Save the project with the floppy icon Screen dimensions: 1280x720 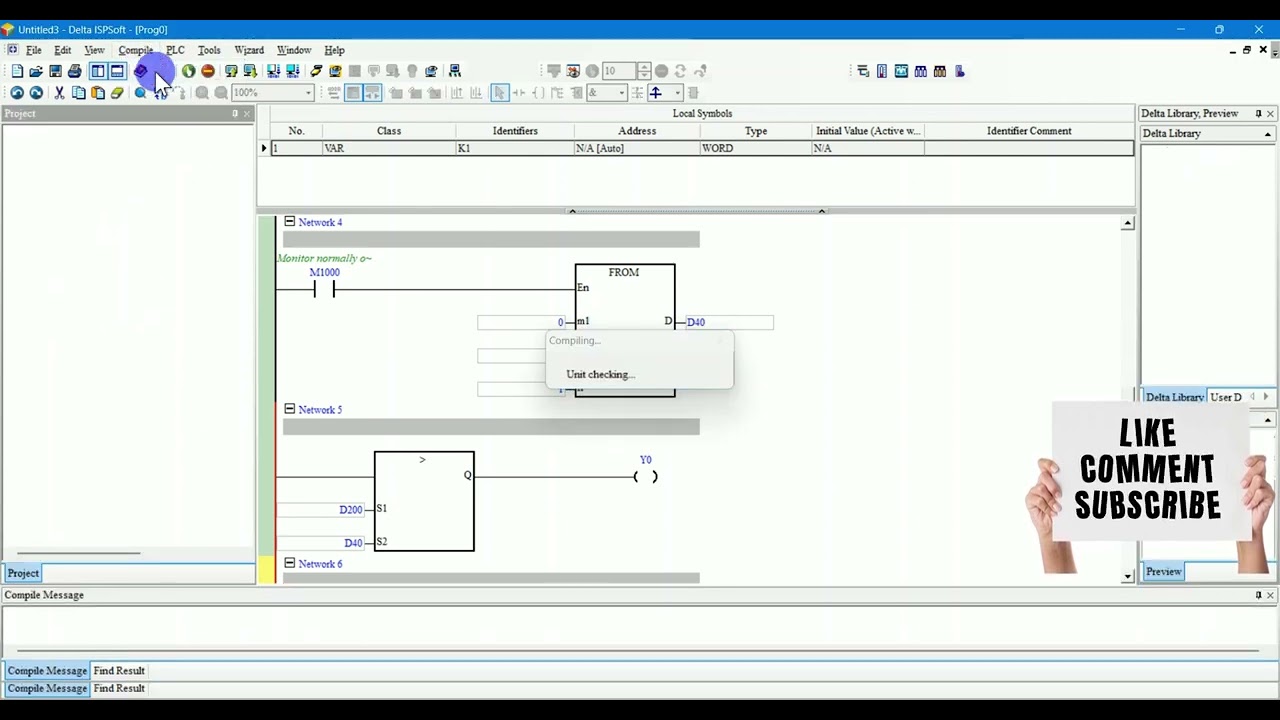coord(55,71)
